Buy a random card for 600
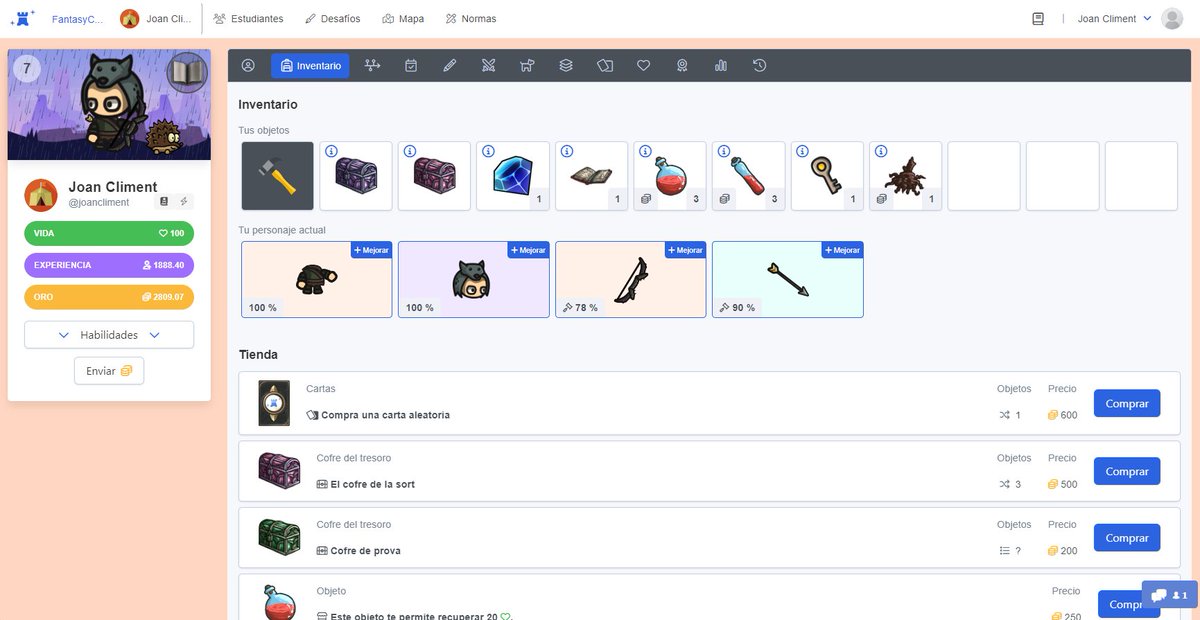This screenshot has height=620, width=1200. coord(1127,404)
